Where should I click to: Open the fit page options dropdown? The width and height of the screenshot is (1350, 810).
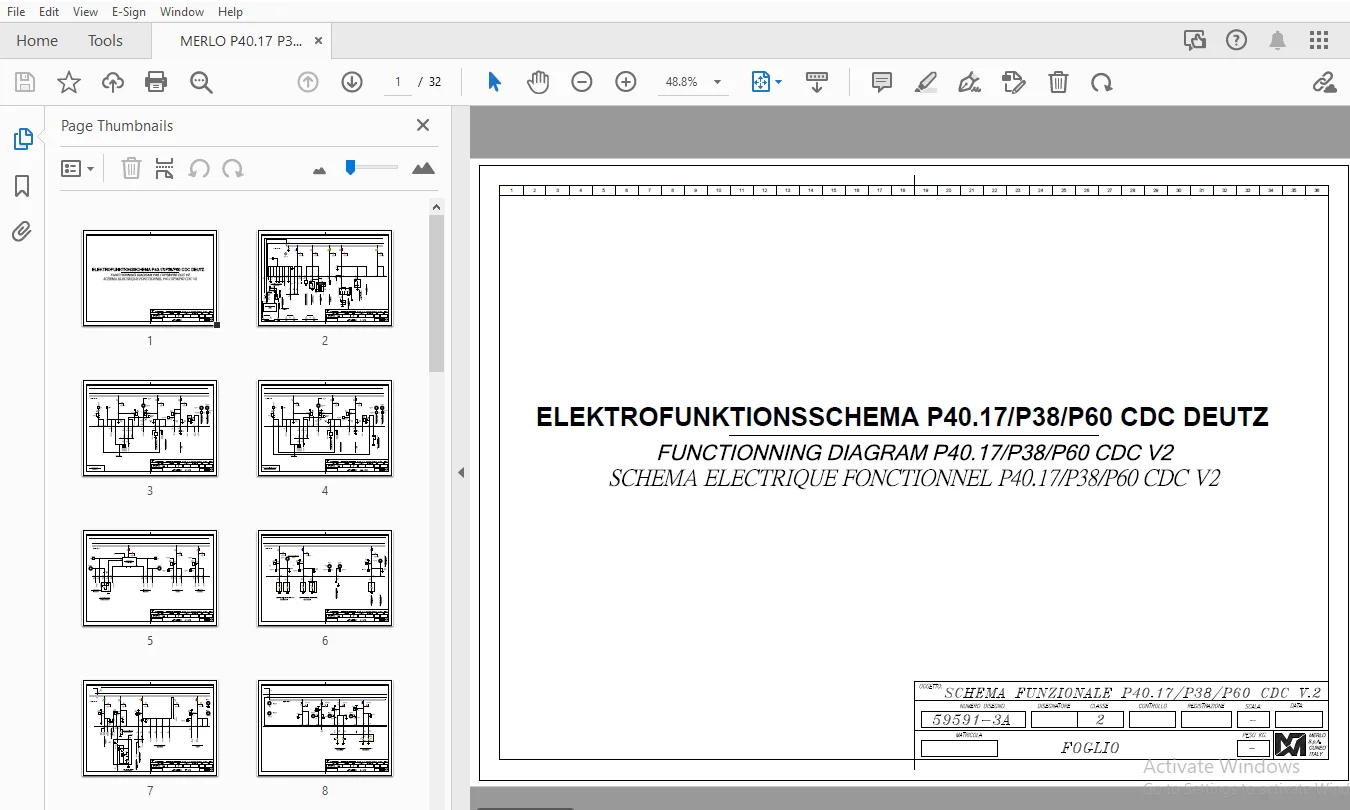(766, 82)
